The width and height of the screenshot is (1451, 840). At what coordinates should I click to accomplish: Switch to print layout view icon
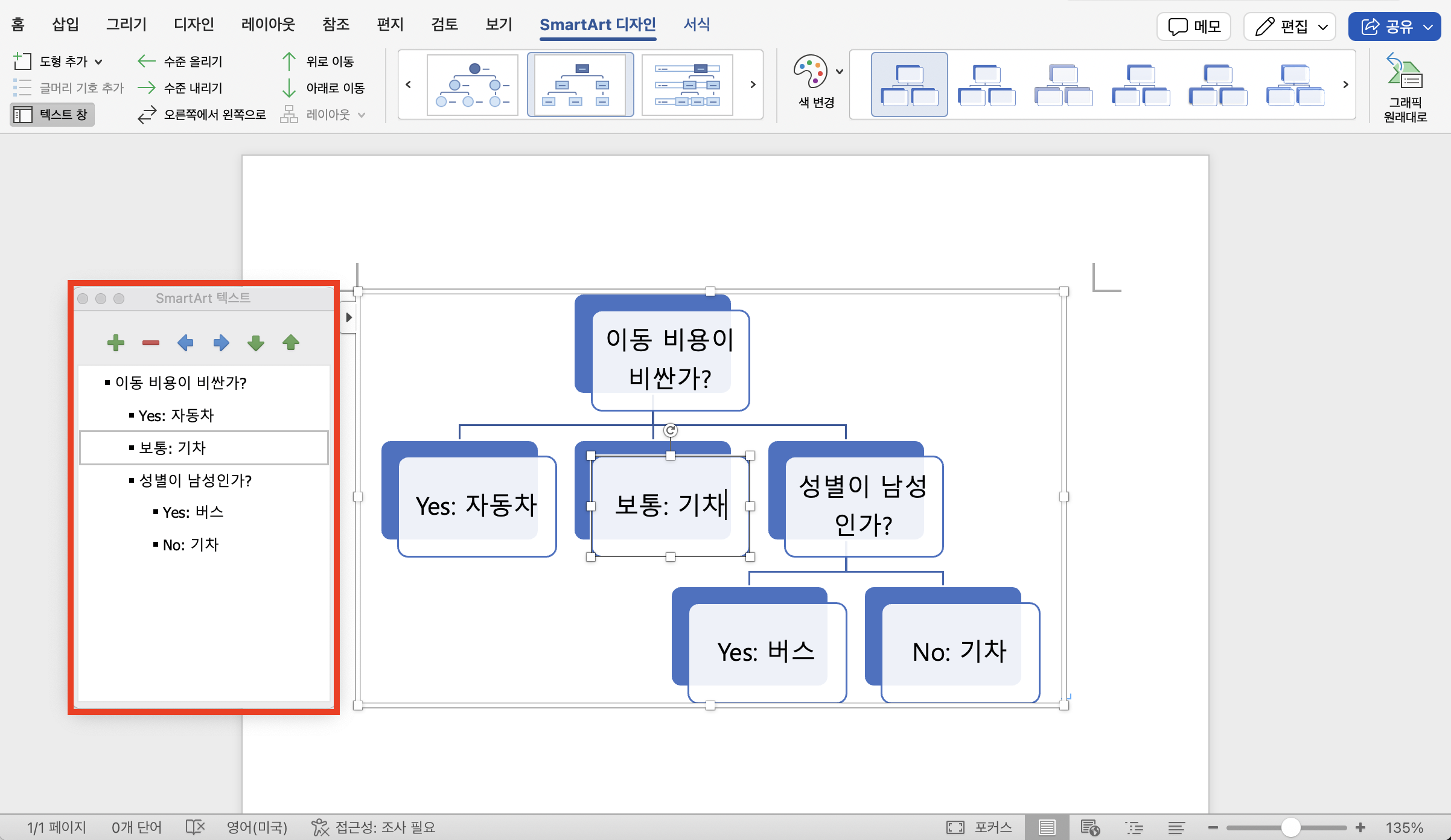1047,827
